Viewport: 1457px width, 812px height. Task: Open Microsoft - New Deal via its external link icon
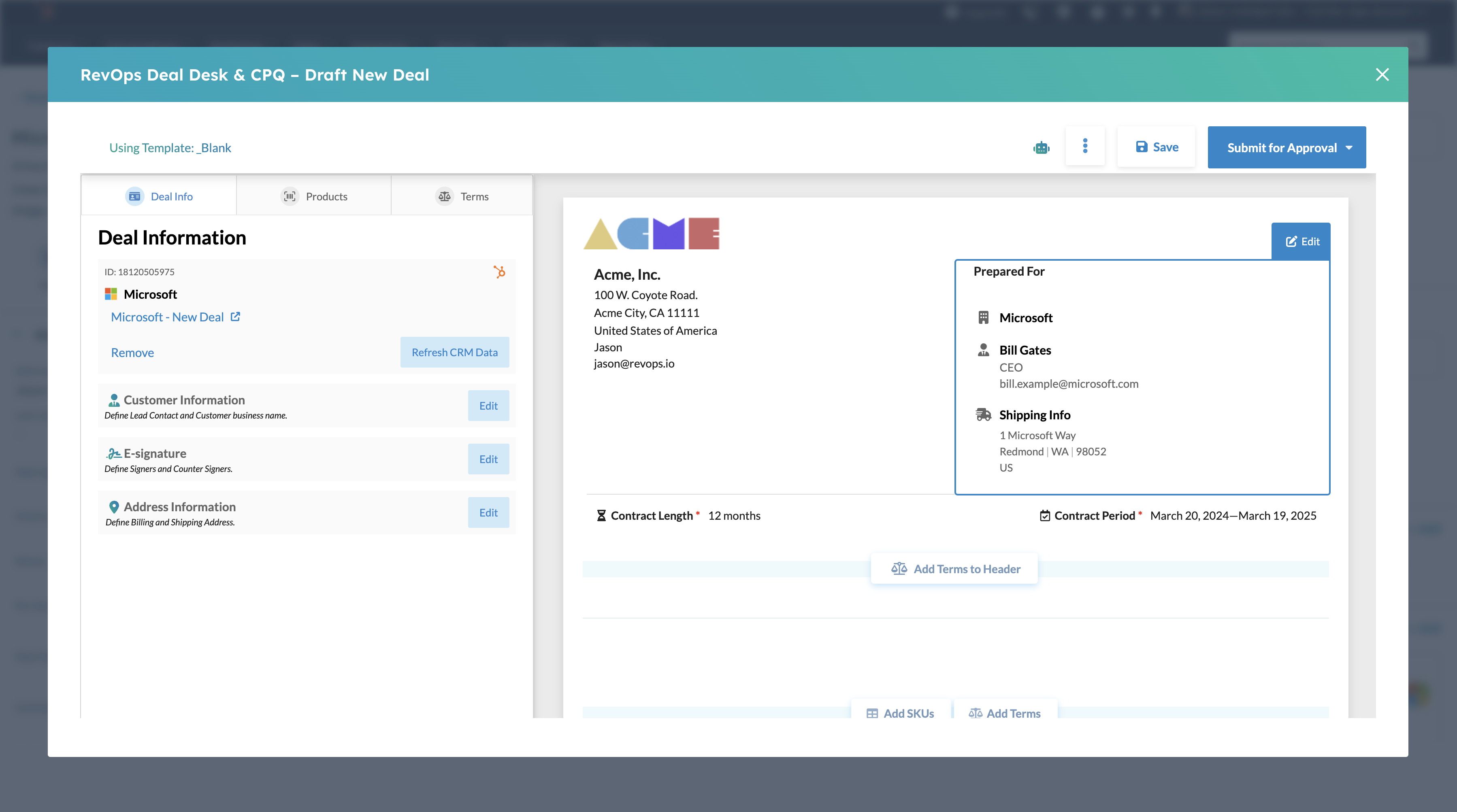point(235,317)
